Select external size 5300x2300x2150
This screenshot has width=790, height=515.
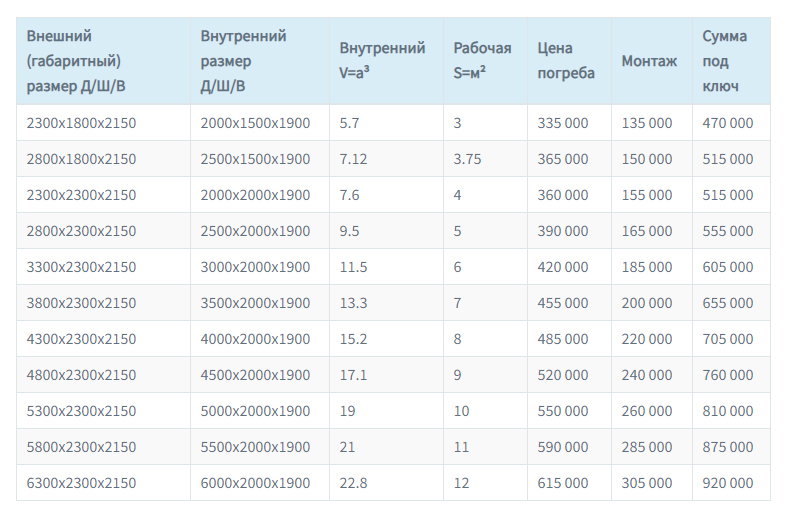coord(81,411)
